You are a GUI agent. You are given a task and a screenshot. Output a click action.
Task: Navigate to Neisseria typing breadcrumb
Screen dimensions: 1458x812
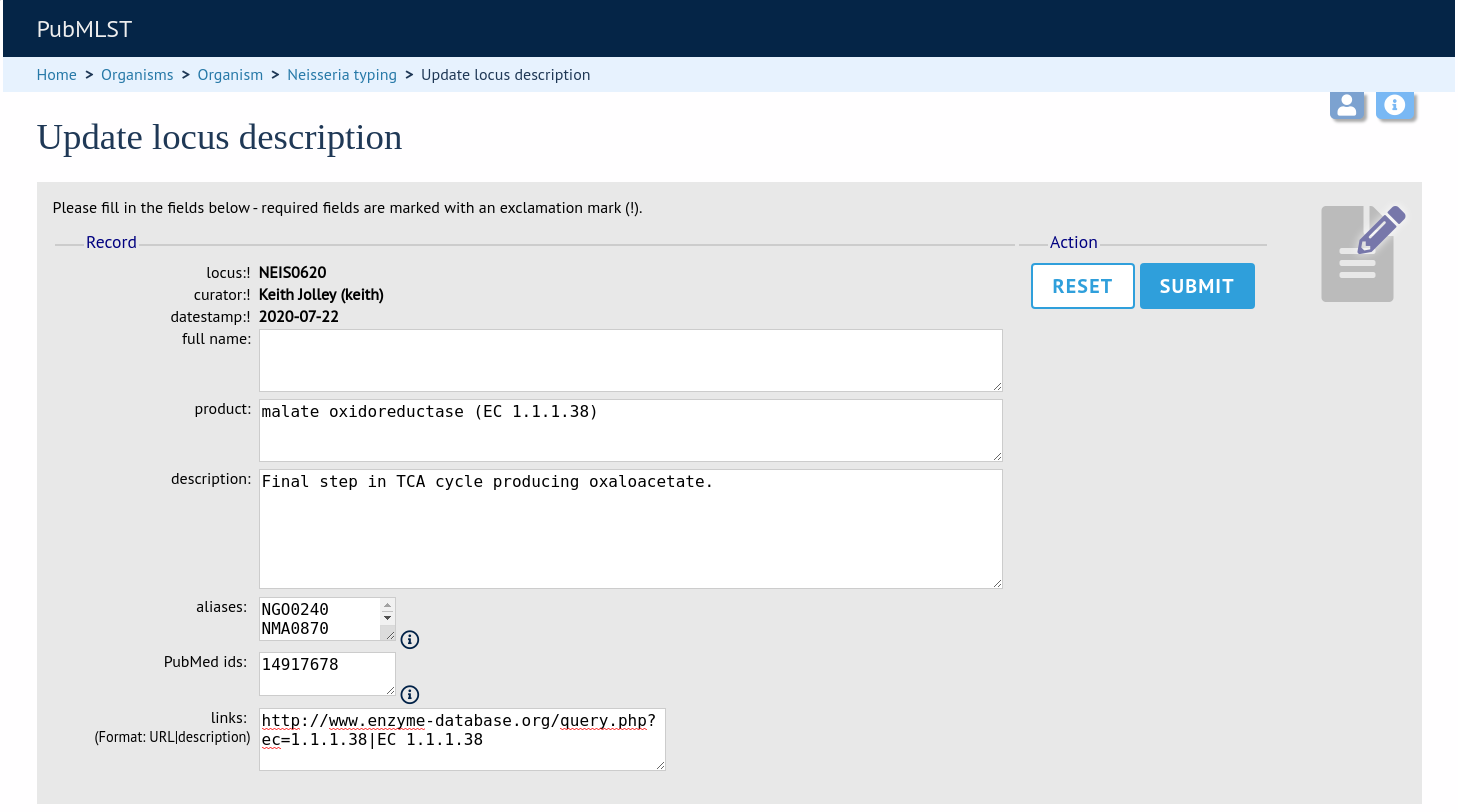point(342,75)
